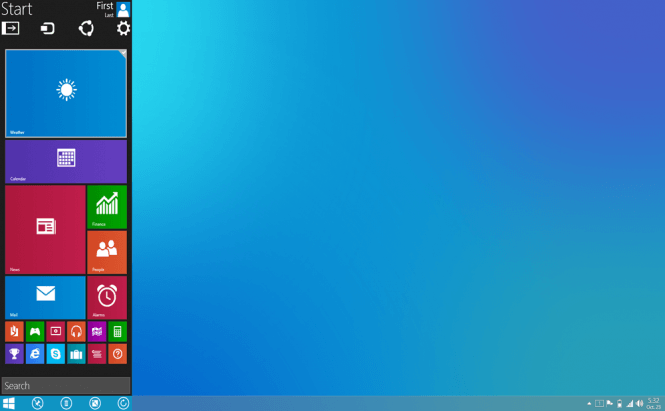
Task: Open the red Reading List tile
Action: (97, 354)
